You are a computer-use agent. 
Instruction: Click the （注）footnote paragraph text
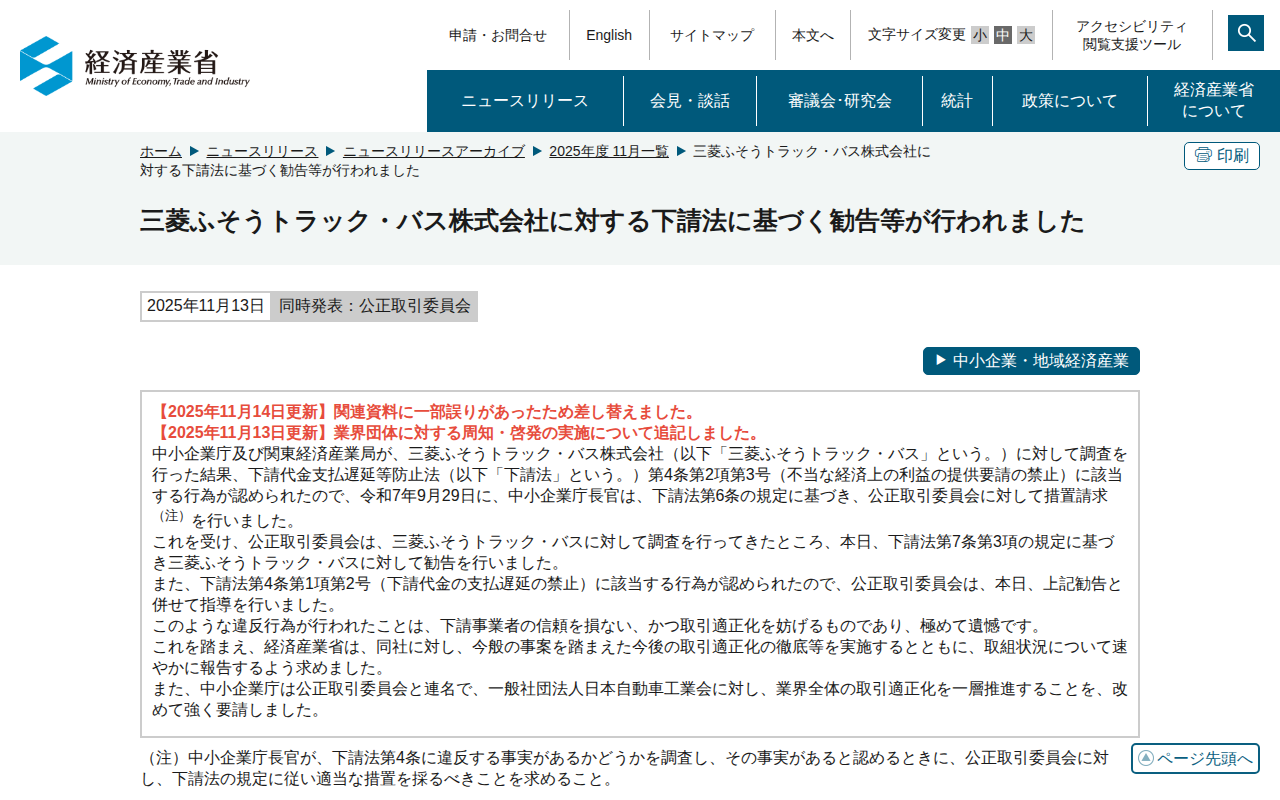pyautogui.click(x=625, y=768)
